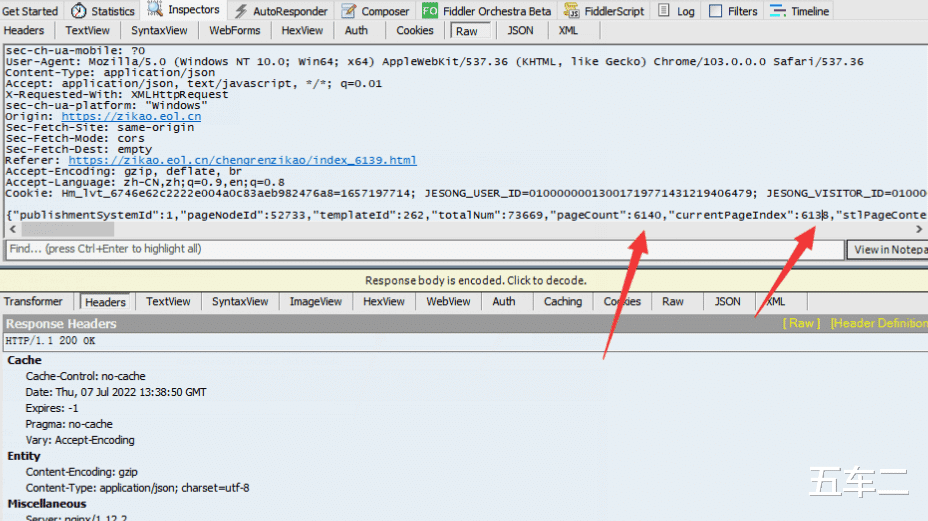
Task: Click the FiddlerScript JS icon
Action: (x=571, y=11)
